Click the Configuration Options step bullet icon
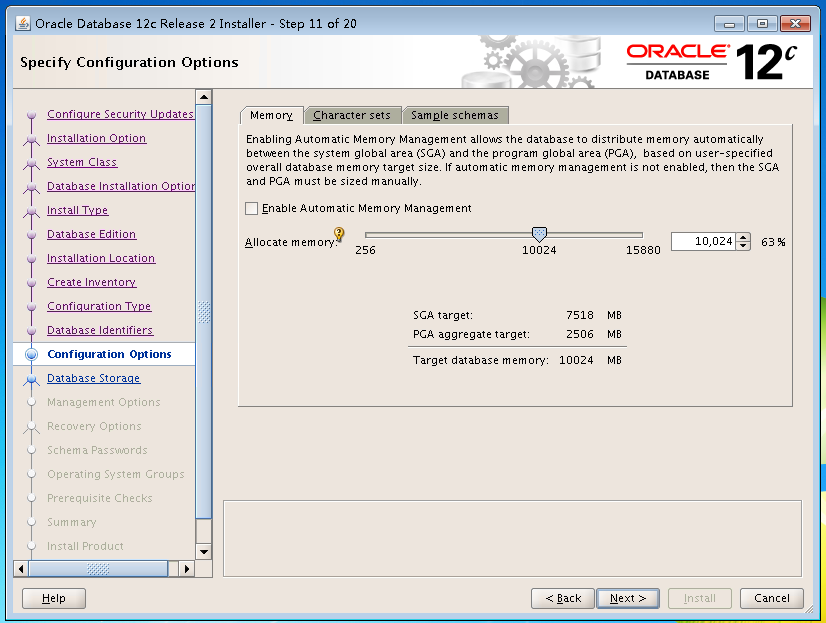826x623 pixels. (x=32, y=354)
